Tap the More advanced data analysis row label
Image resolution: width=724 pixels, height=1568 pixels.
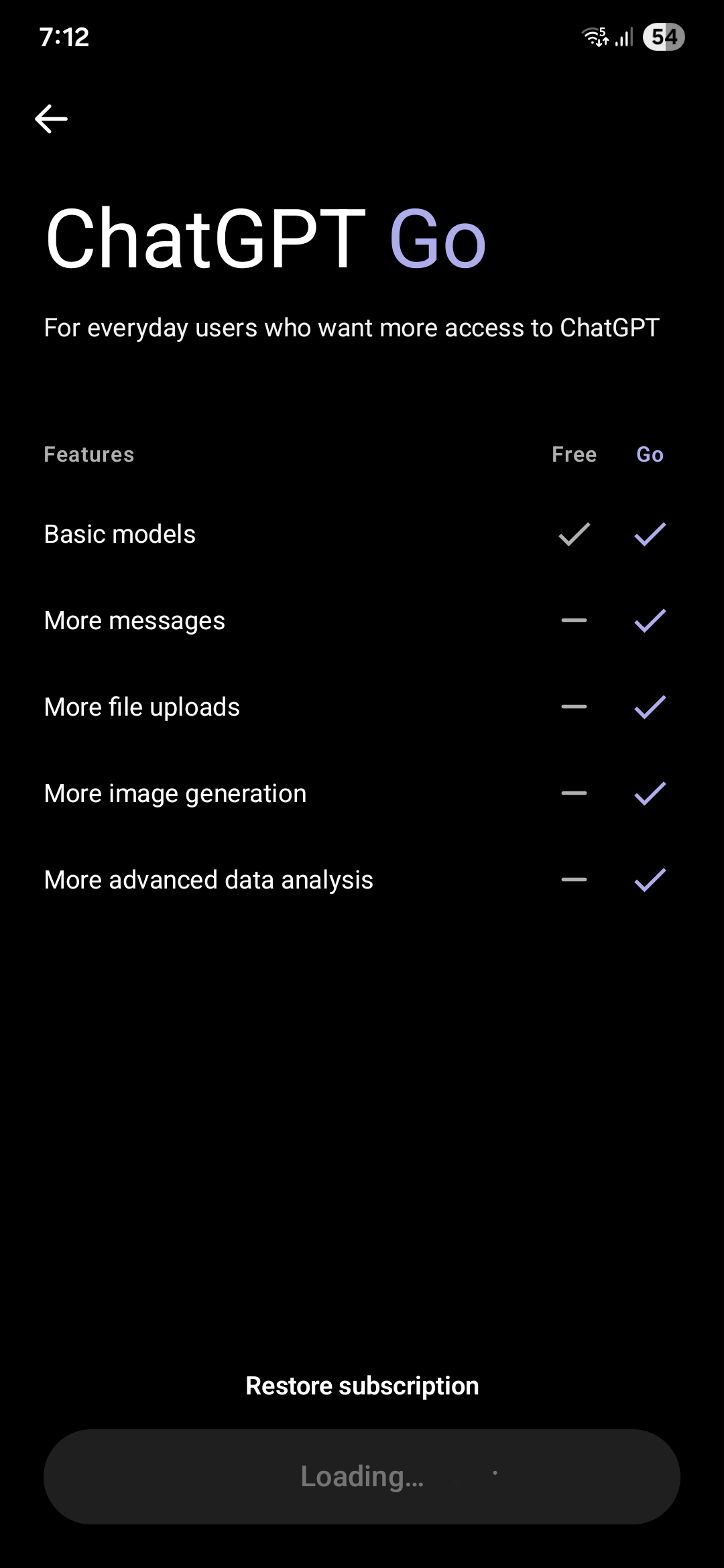(208, 880)
